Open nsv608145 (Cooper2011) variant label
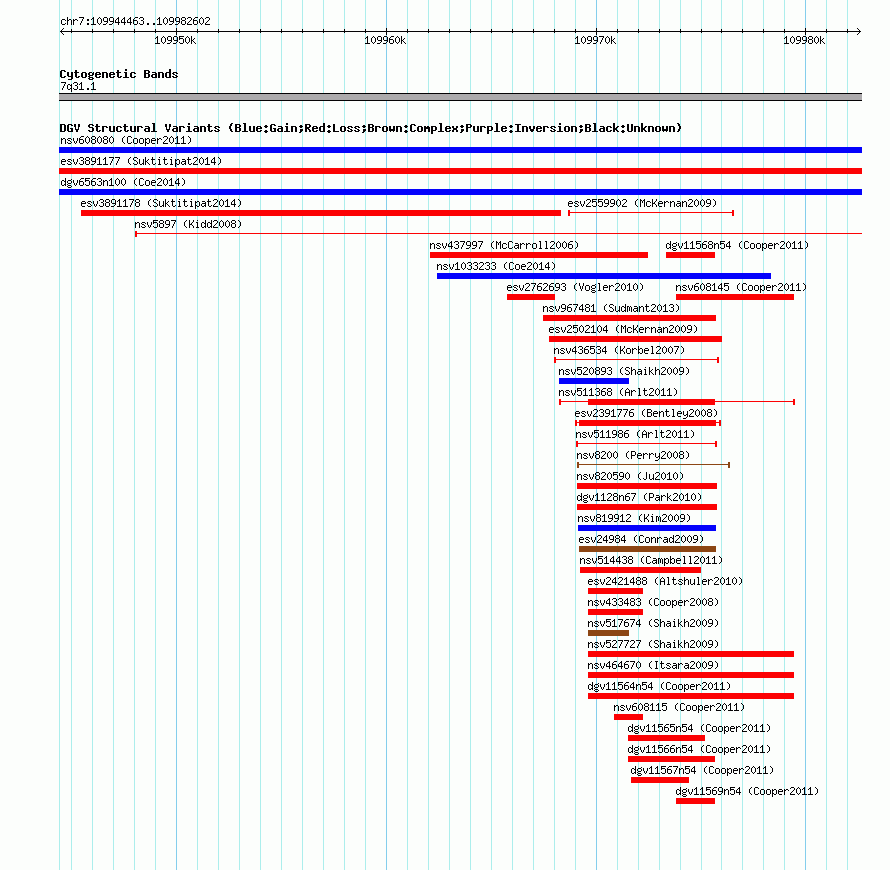The image size is (890, 870). point(741,287)
